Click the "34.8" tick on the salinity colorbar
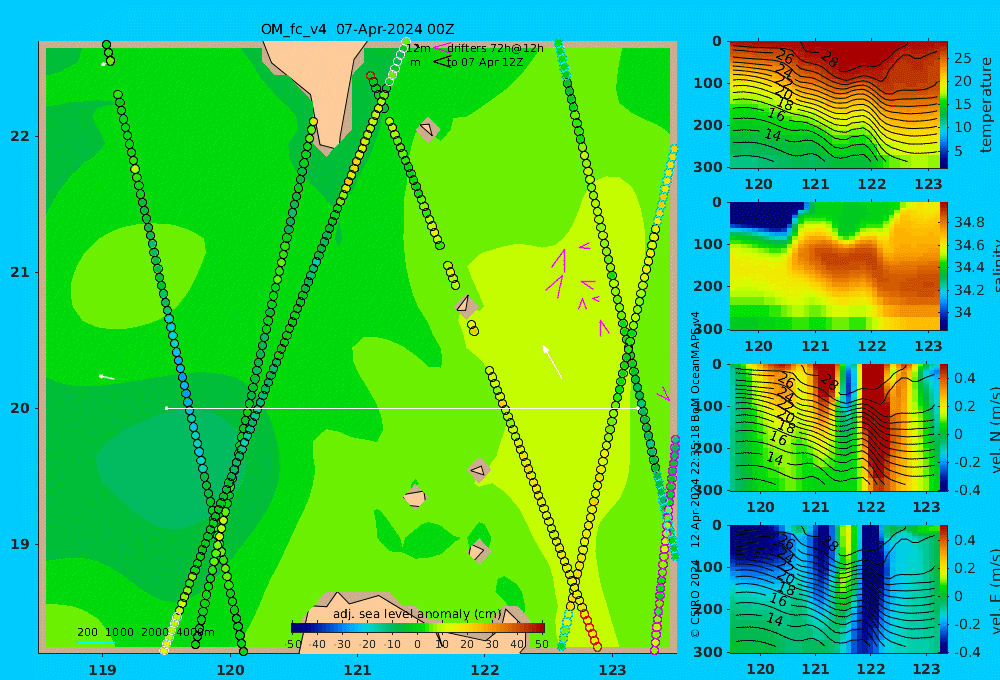The image size is (1000, 680). point(969,223)
